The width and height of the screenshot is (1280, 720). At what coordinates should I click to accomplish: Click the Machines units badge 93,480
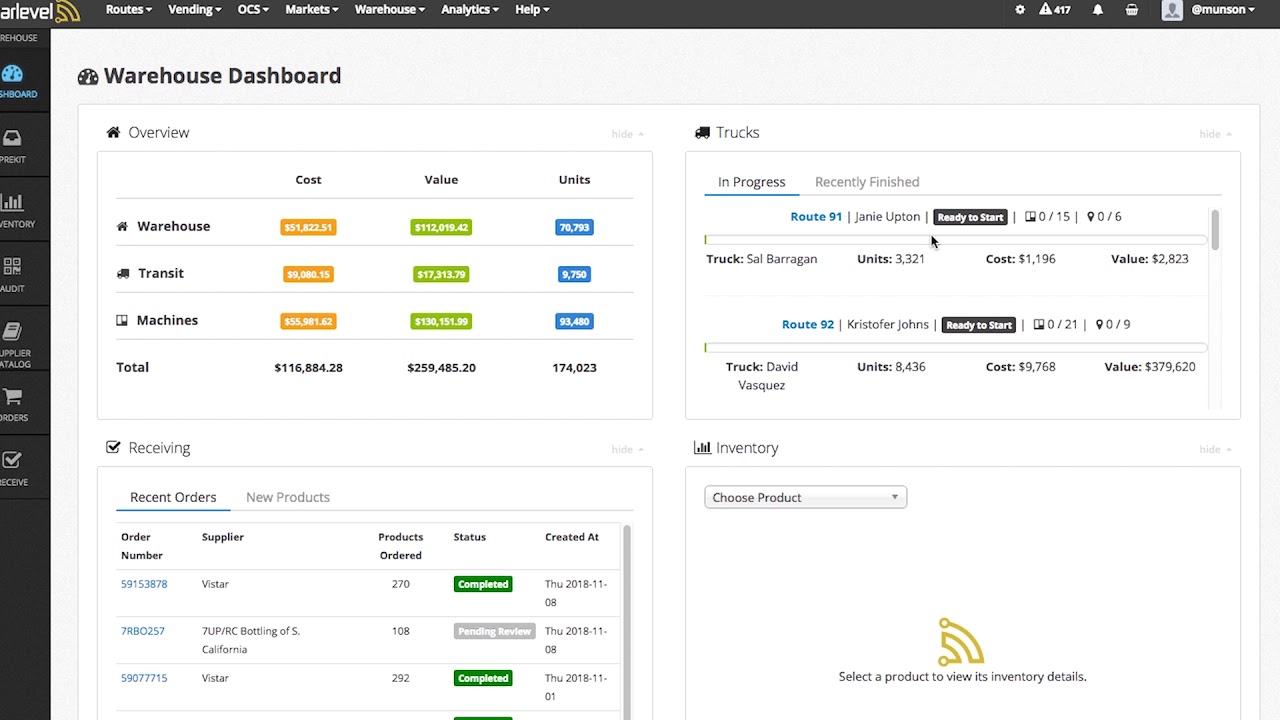574,321
